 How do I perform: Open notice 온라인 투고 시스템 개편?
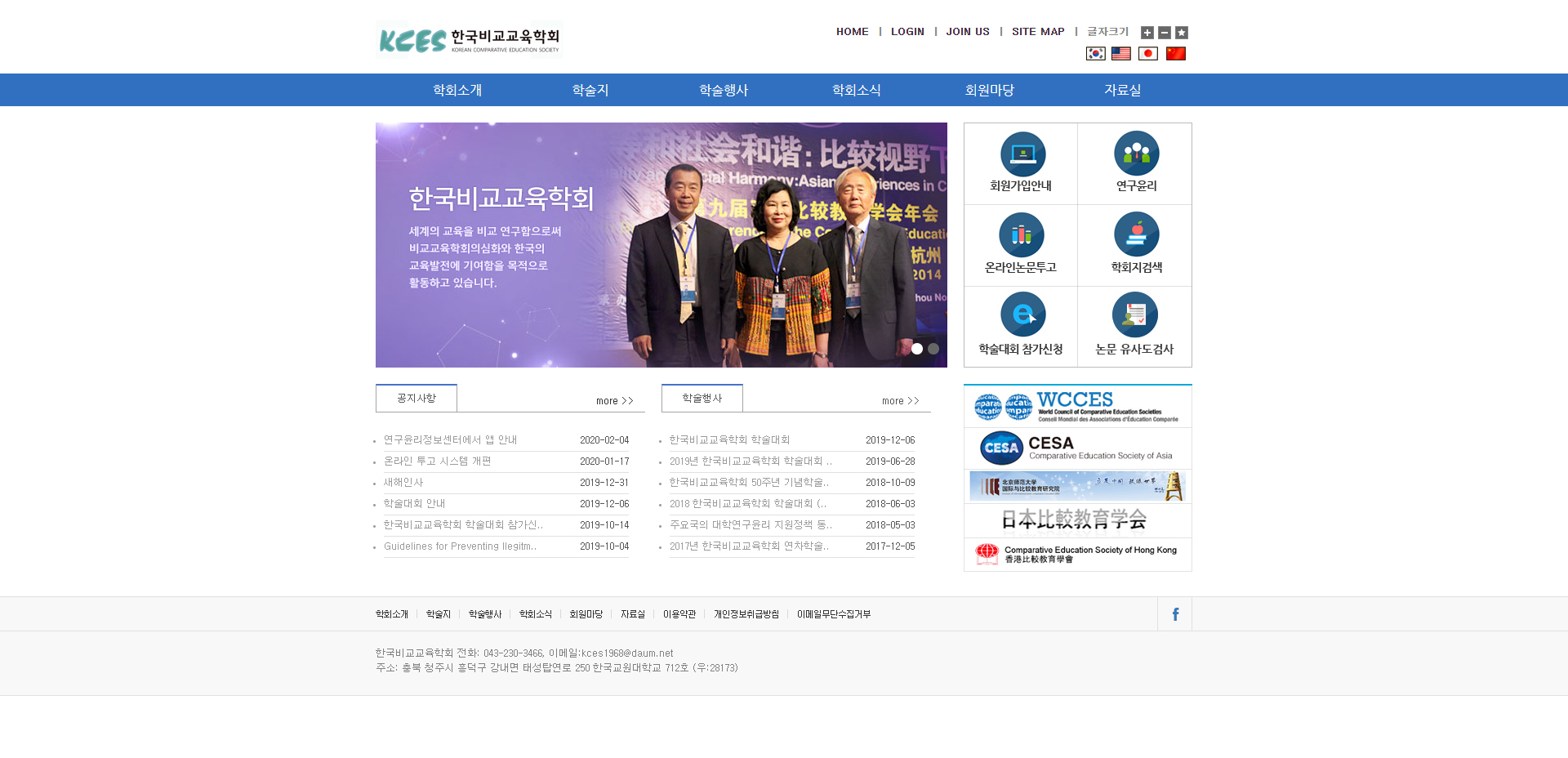(x=438, y=461)
